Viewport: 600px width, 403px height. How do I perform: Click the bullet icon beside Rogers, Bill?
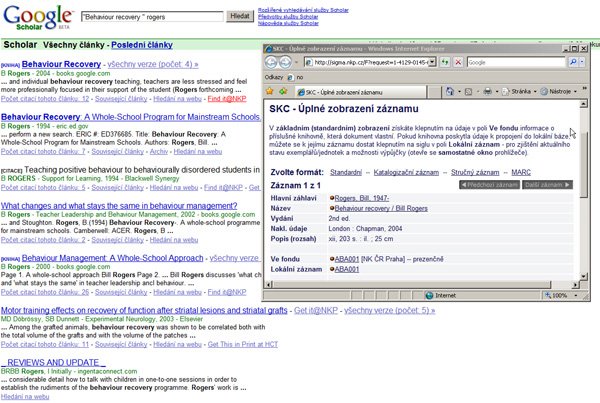coord(332,198)
